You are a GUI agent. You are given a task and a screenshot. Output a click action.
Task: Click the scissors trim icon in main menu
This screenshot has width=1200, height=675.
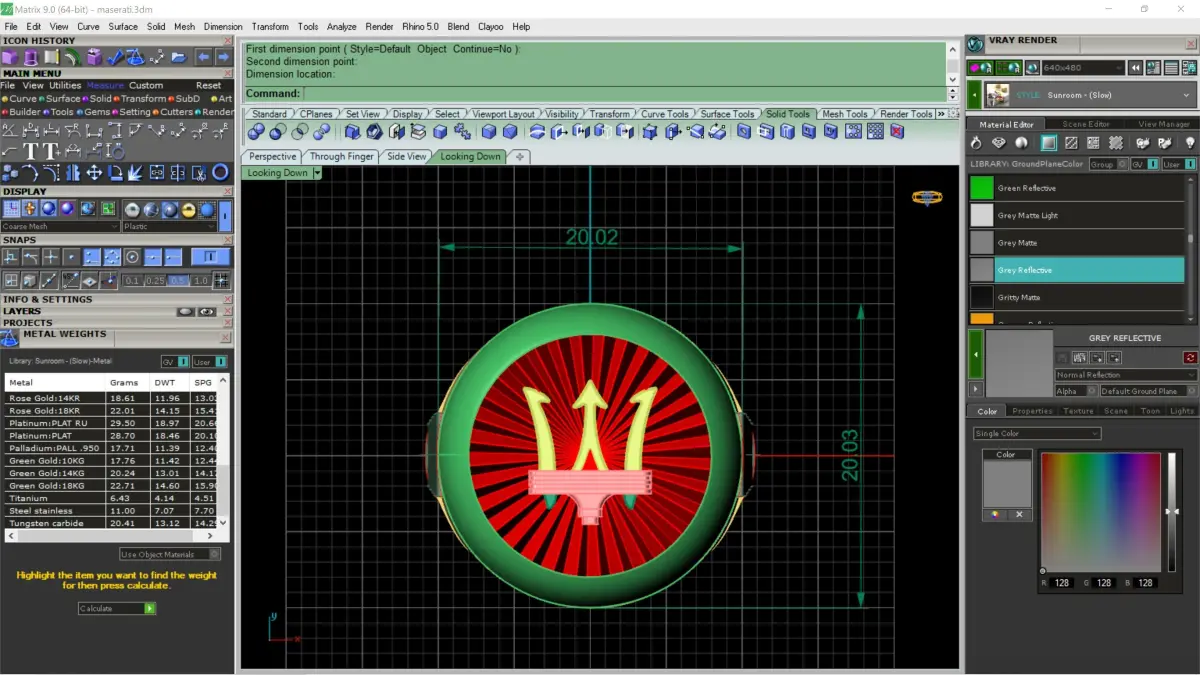point(199,172)
